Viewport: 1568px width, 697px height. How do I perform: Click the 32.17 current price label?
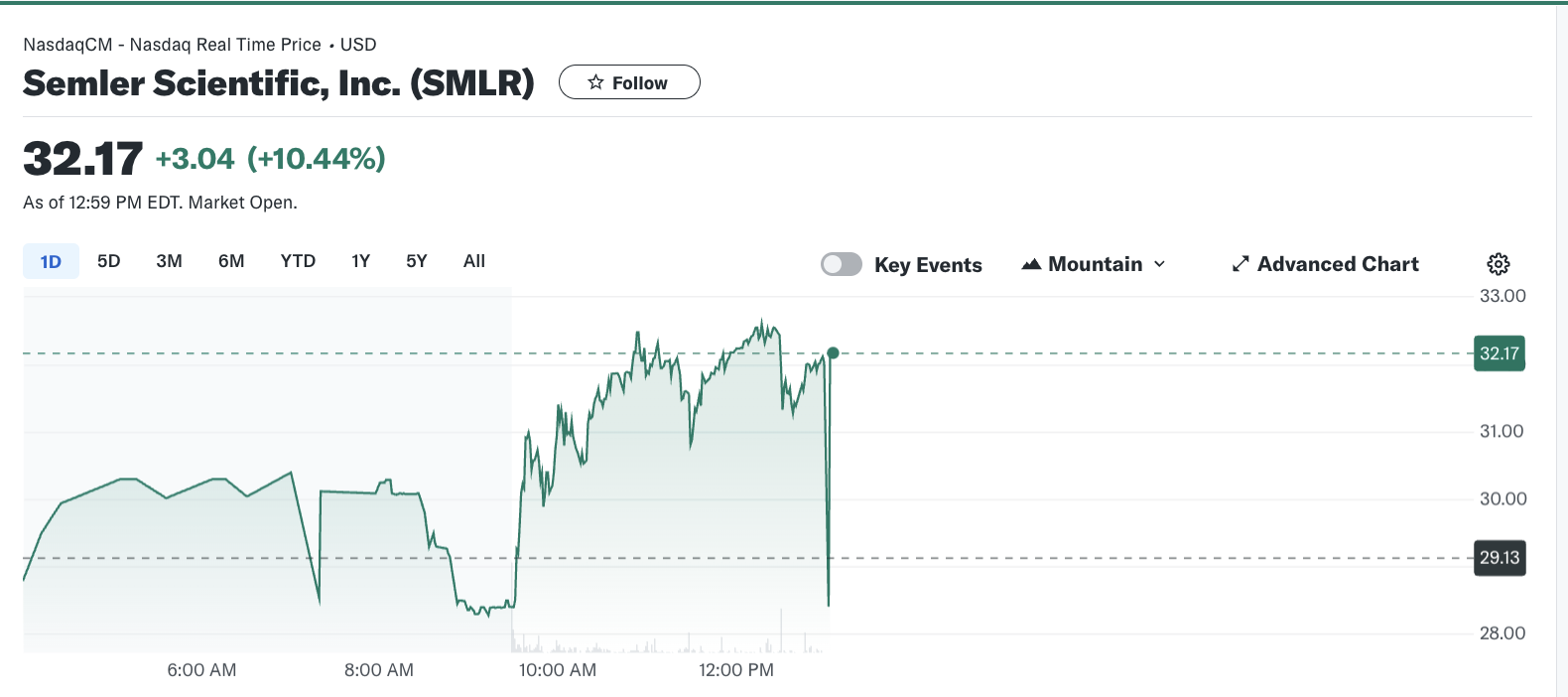point(1500,353)
